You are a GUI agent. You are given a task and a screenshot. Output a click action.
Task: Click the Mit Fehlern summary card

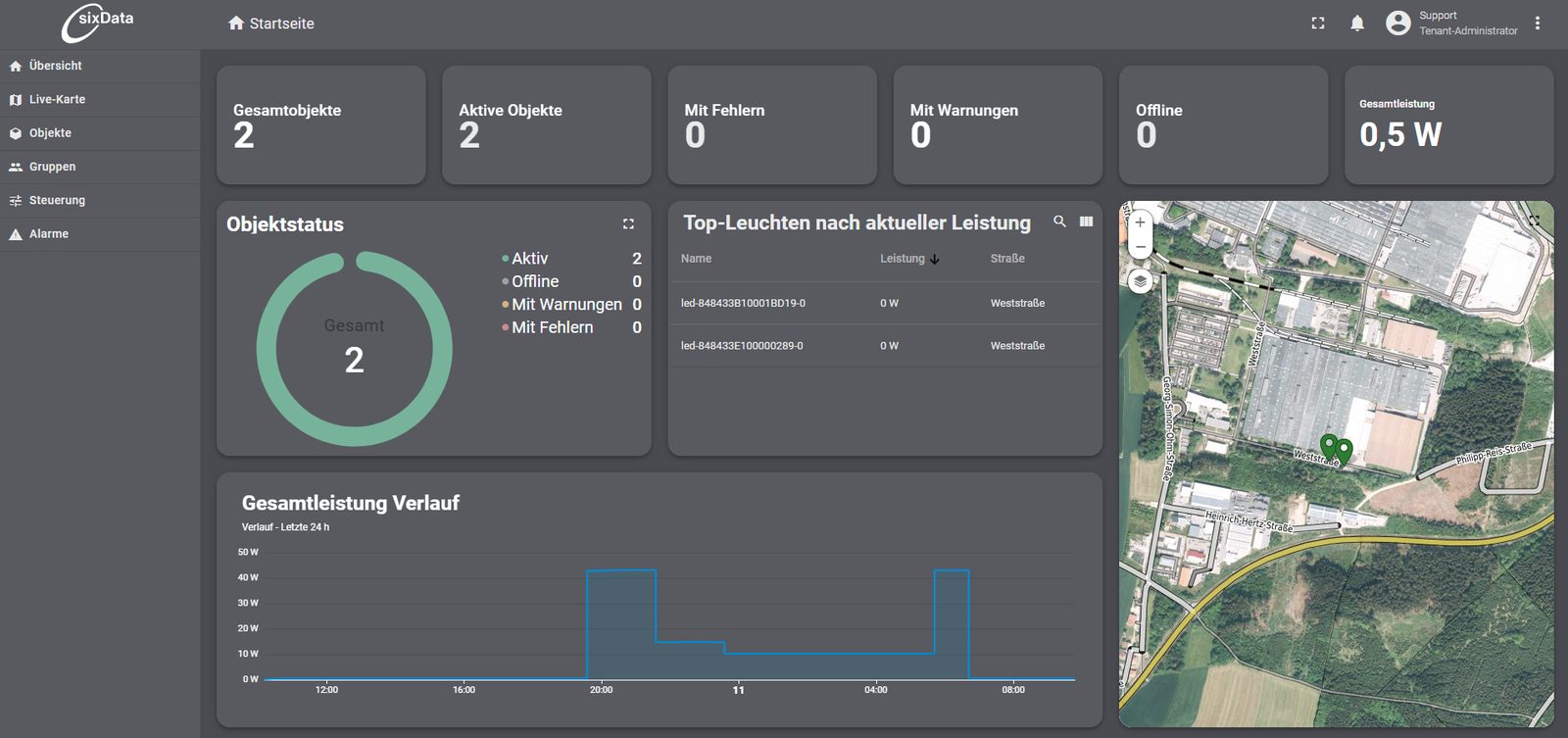coord(772,125)
